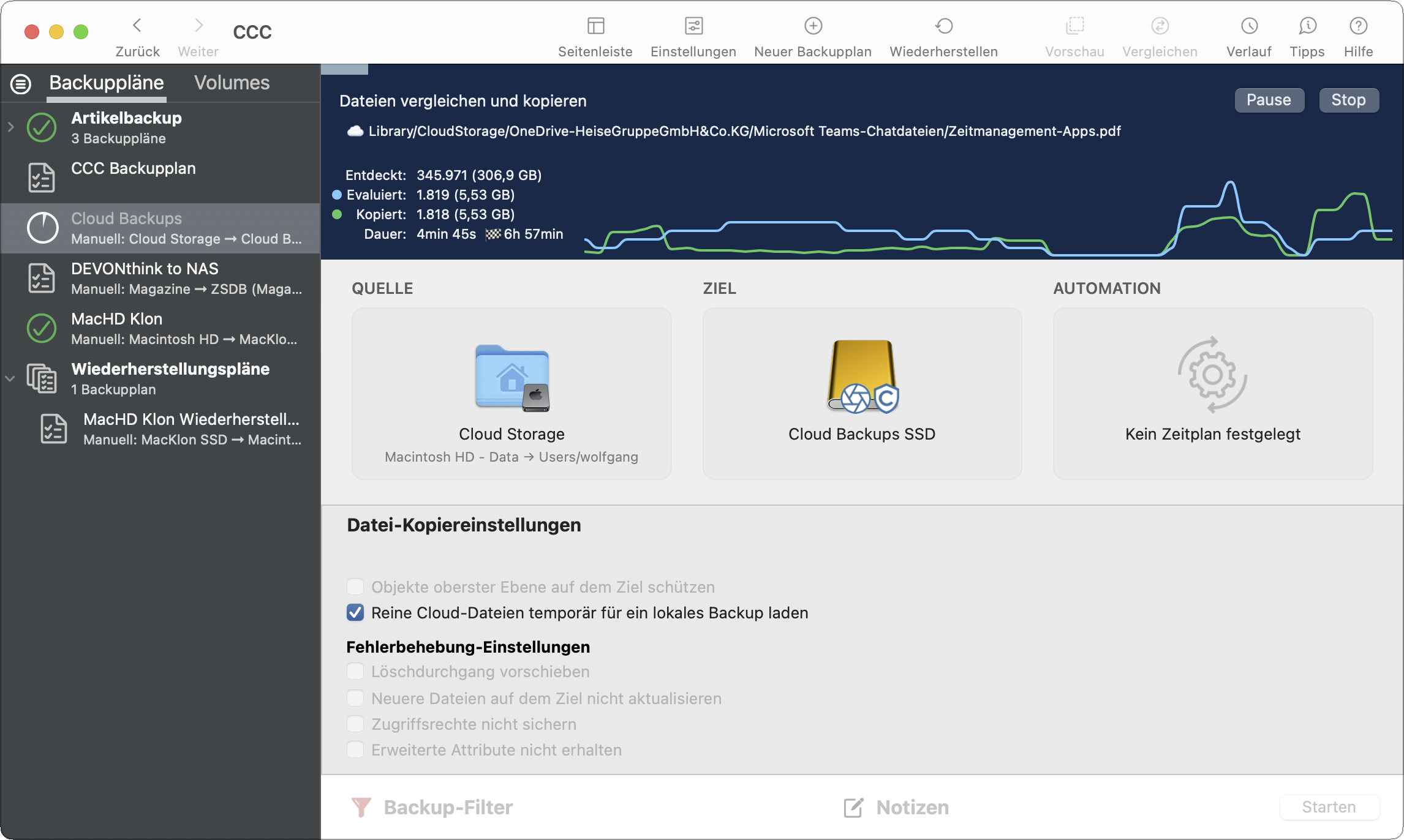Stop the running backup task
The height and width of the screenshot is (840, 1404).
(1348, 100)
